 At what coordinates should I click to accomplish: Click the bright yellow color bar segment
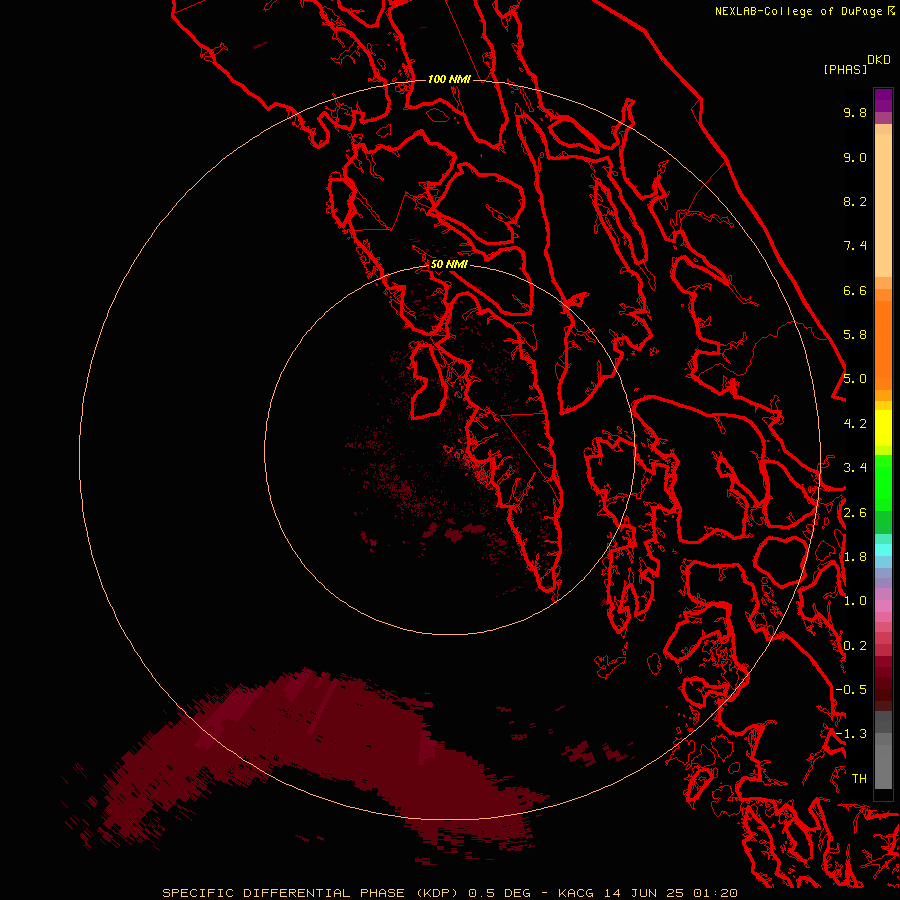coord(883,428)
